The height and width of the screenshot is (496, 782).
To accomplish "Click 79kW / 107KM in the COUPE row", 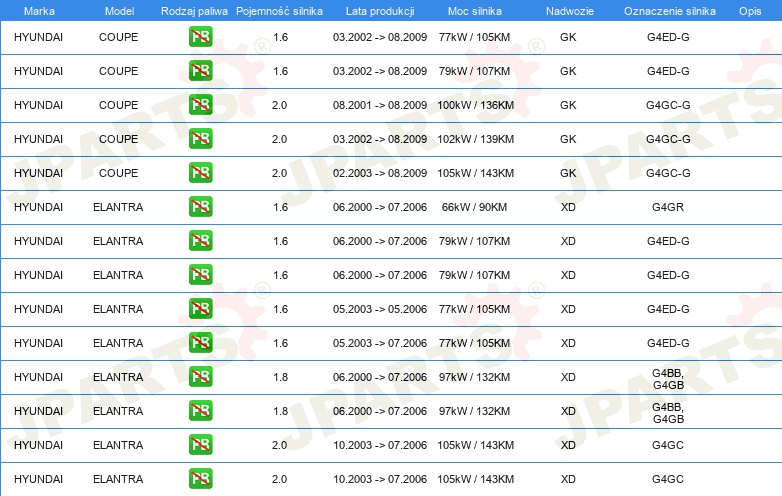I will (x=474, y=71).
